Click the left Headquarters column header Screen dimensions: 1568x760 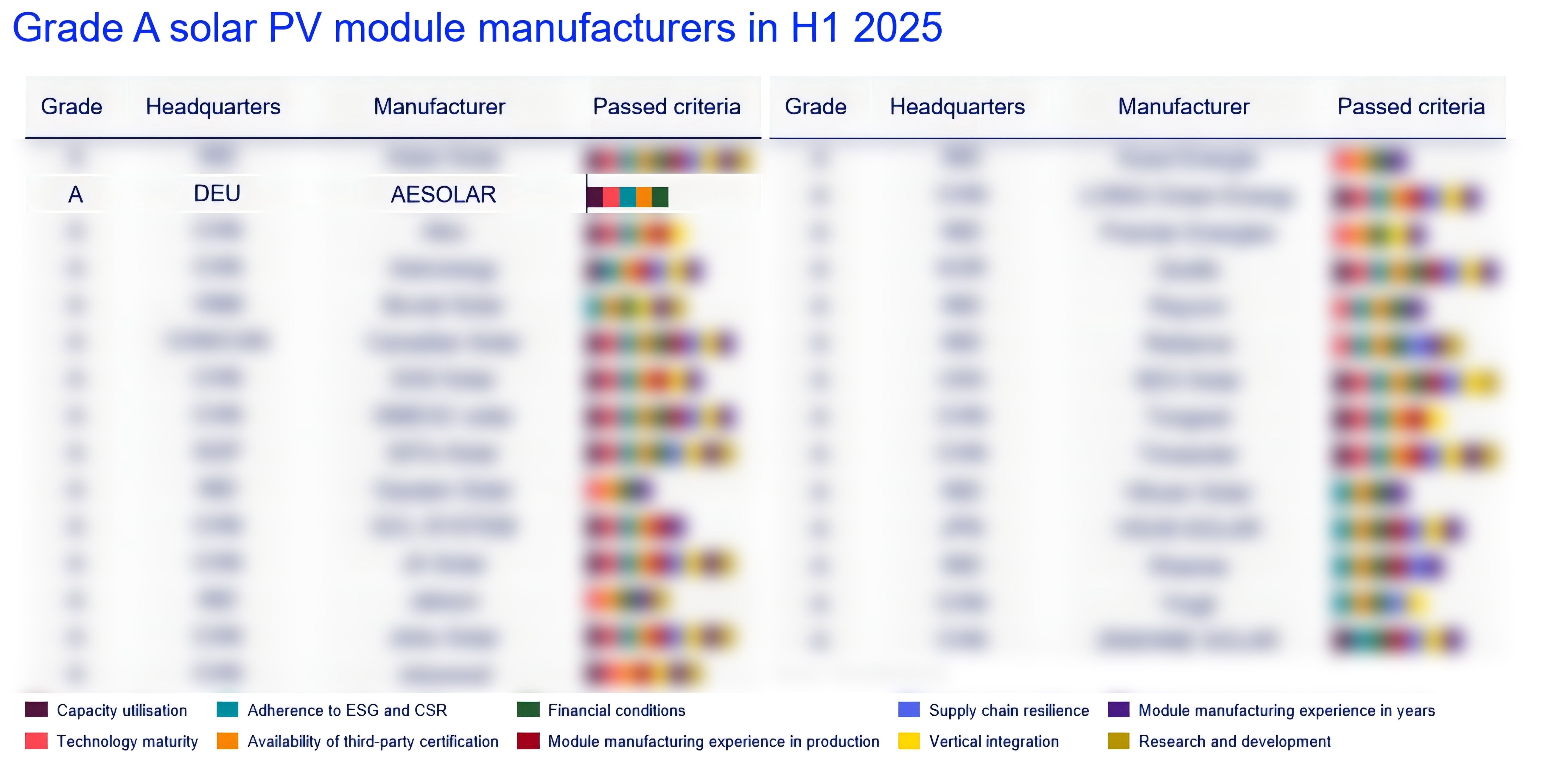(x=213, y=107)
